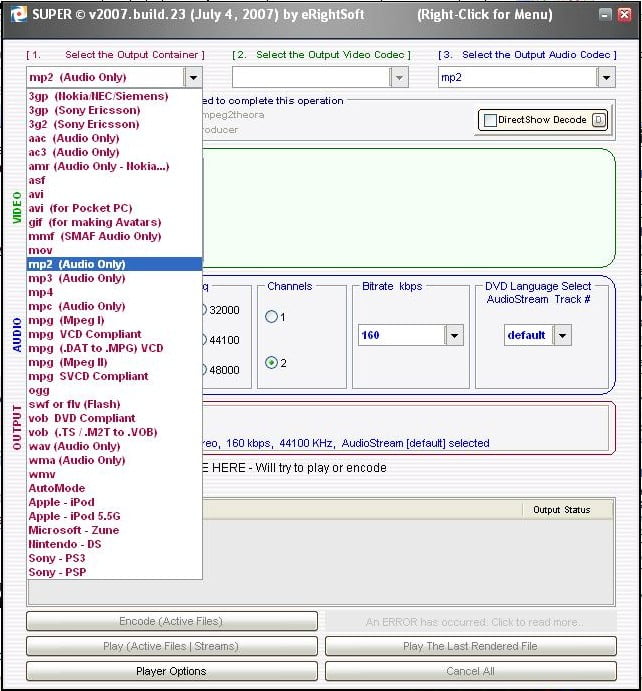This screenshot has width=642, height=691.
Task: Expand the AudioStream Track default dropdown arrow
Action: tap(562, 335)
